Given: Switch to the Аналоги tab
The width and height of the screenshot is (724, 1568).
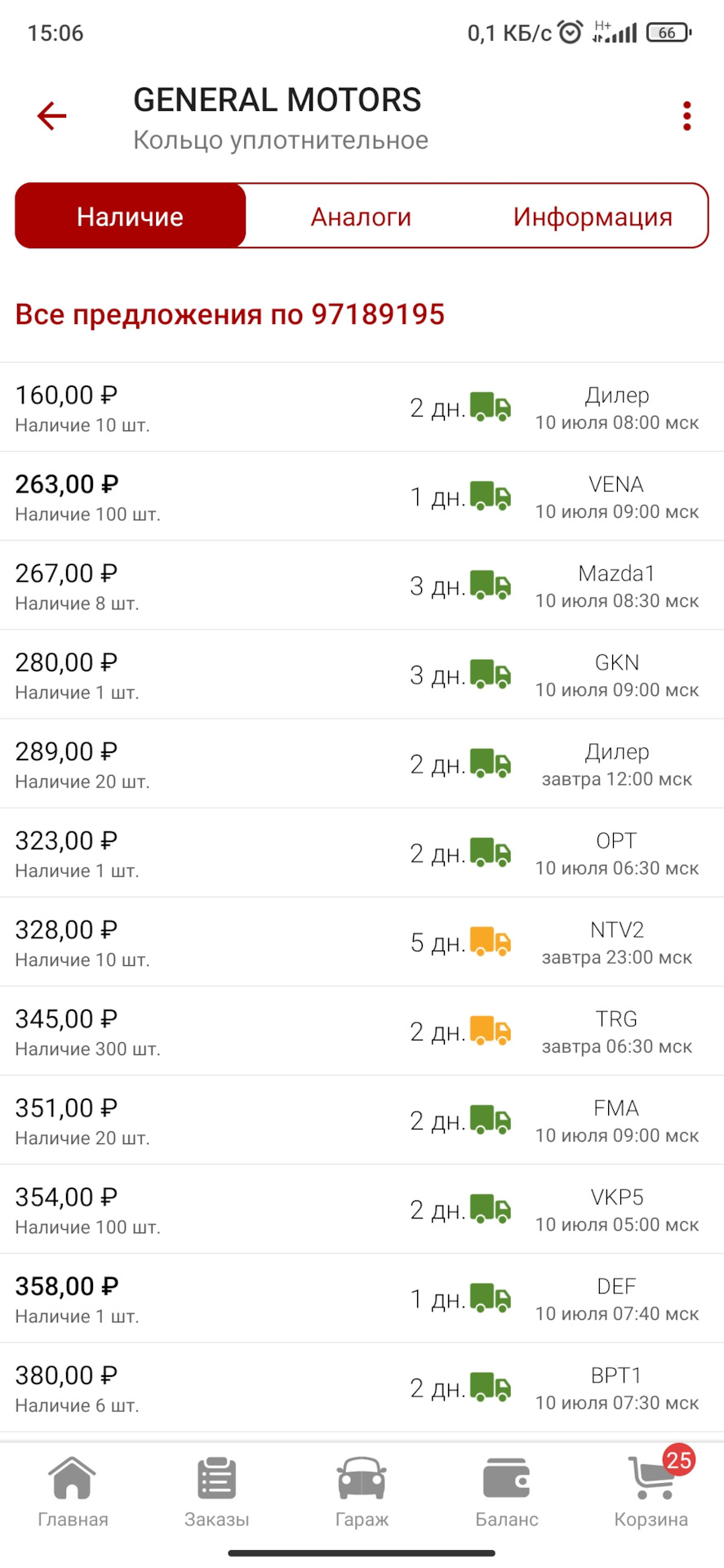Looking at the screenshot, I should coord(361,216).
